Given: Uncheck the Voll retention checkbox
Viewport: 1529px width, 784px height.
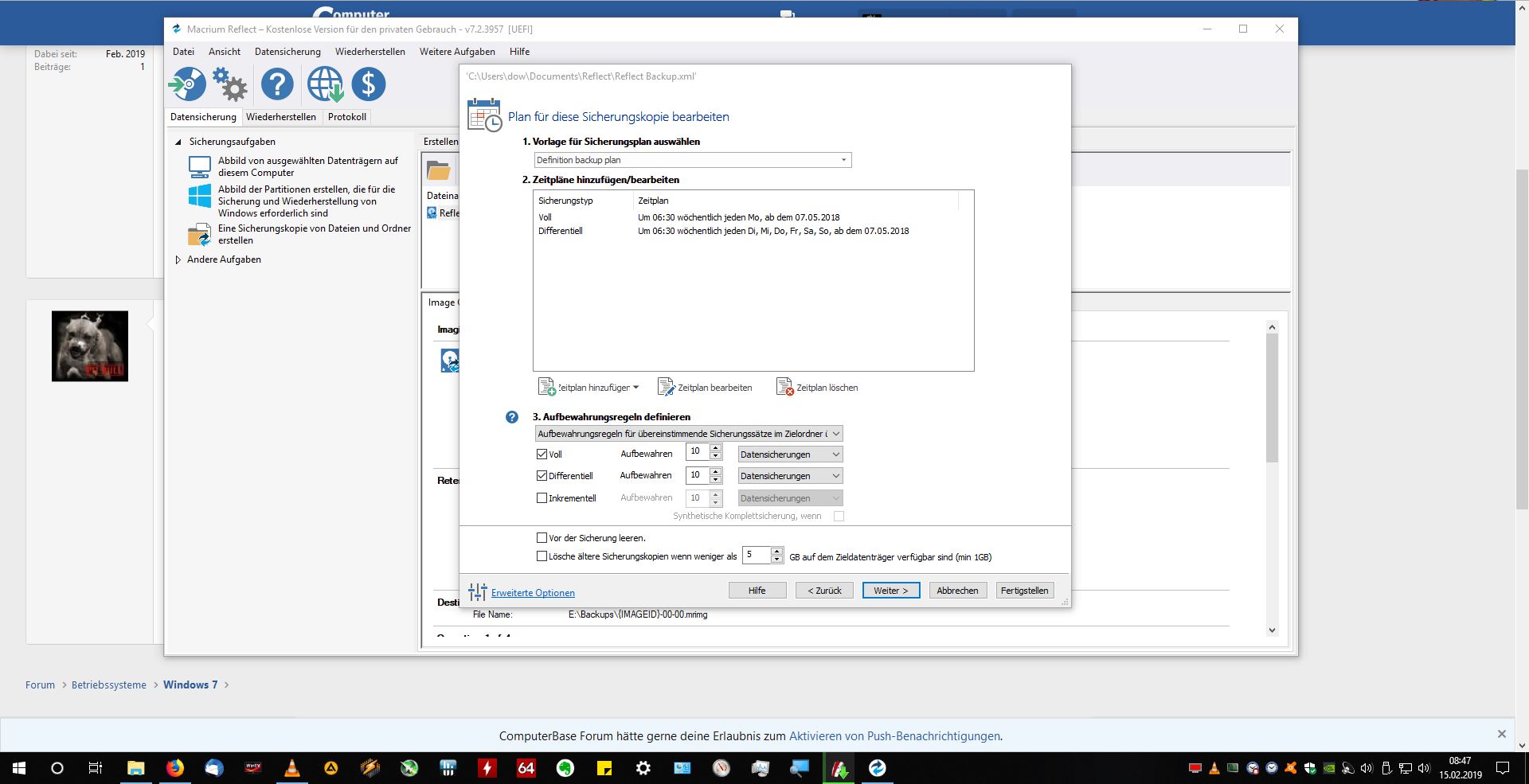Looking at the screenshot, I should coord(542,454).
